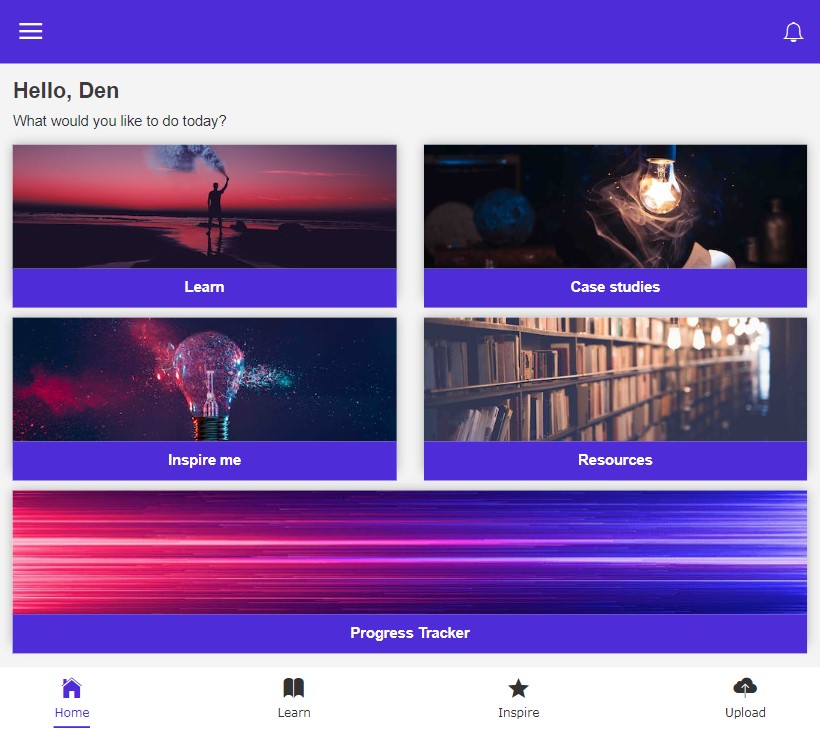Open the hamburger navigation menu

(31, 31)
